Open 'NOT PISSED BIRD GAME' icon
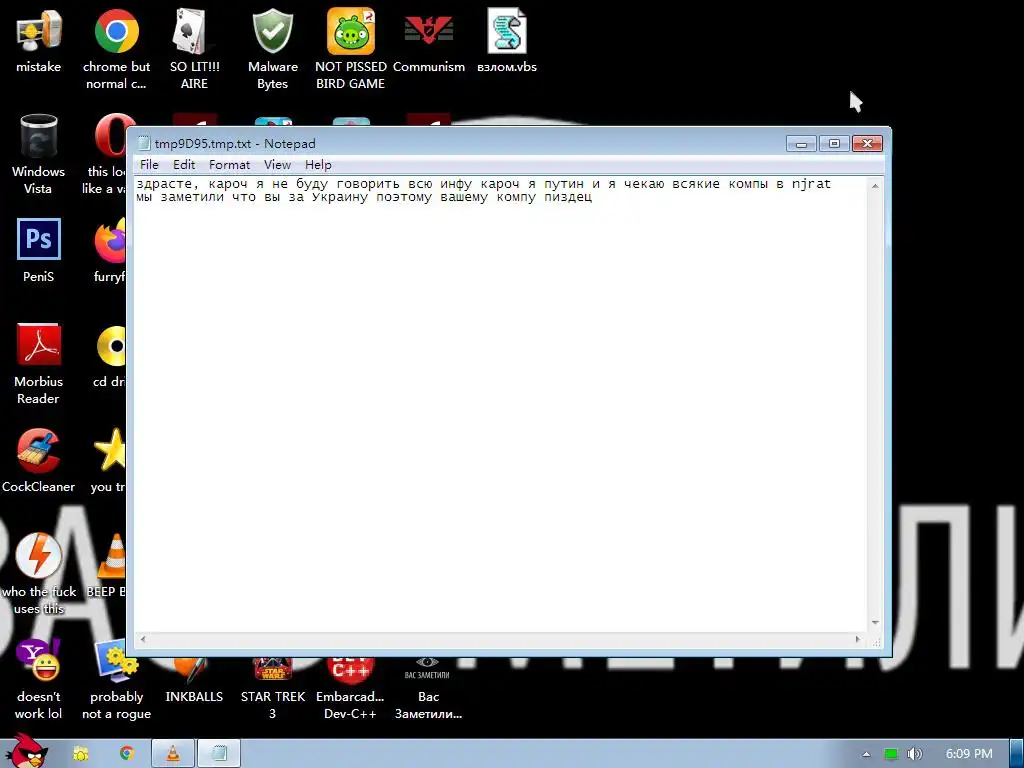 coord(351,50)
